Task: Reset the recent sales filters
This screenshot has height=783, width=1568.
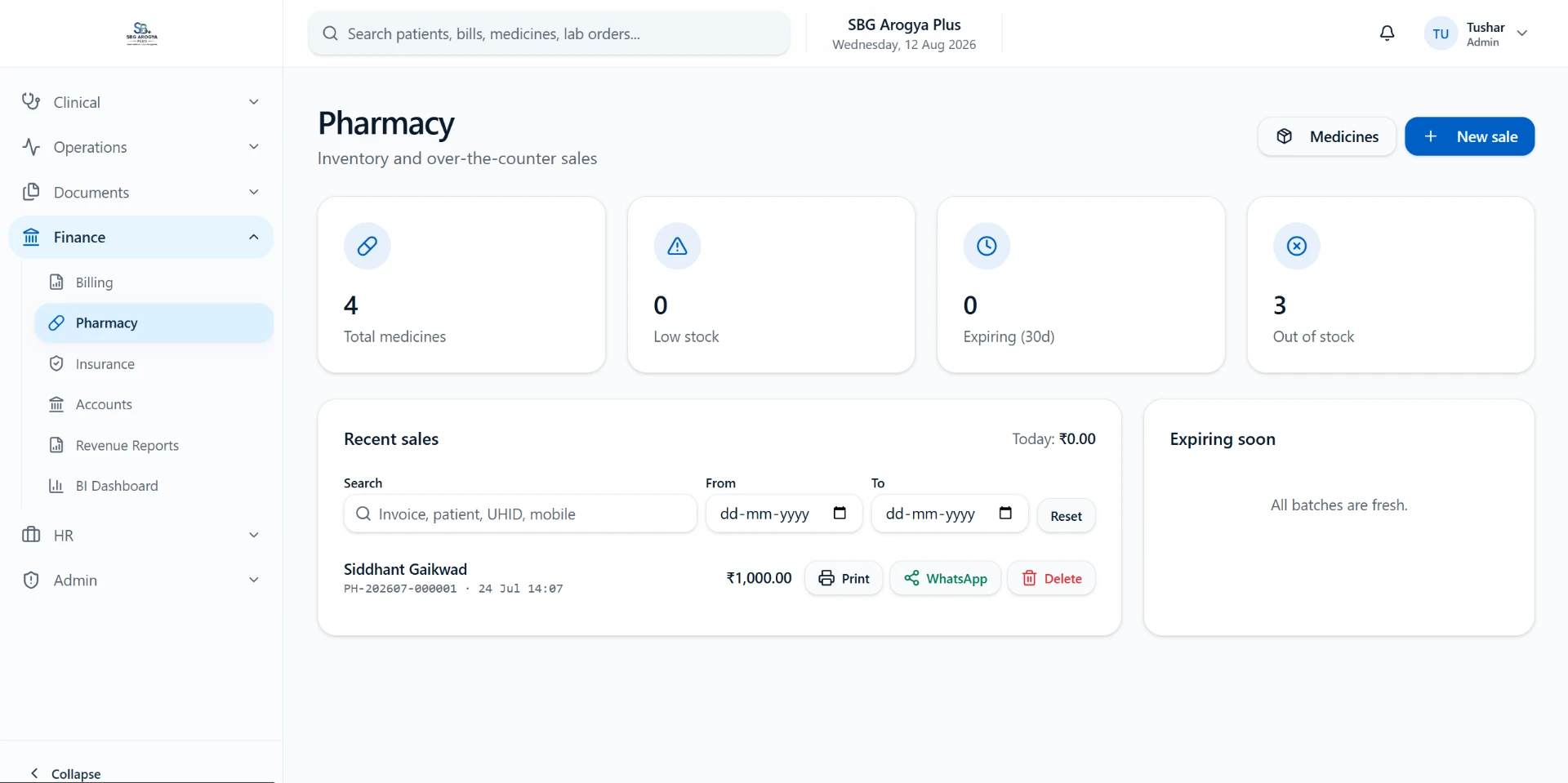Action: 1066,516
